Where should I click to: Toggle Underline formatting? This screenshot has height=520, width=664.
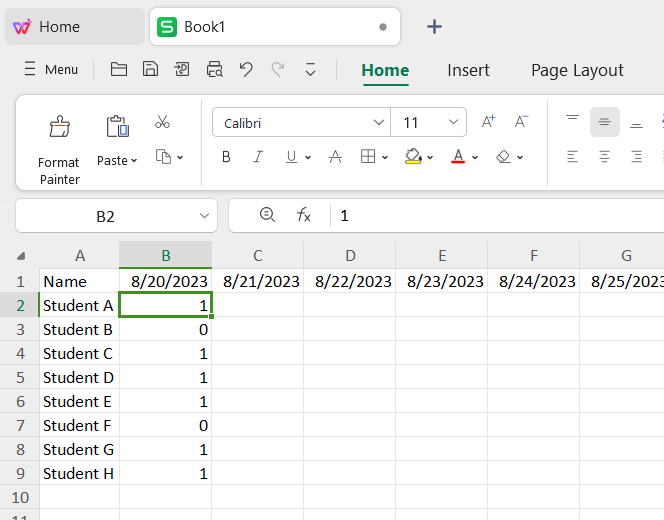point(291,157)
